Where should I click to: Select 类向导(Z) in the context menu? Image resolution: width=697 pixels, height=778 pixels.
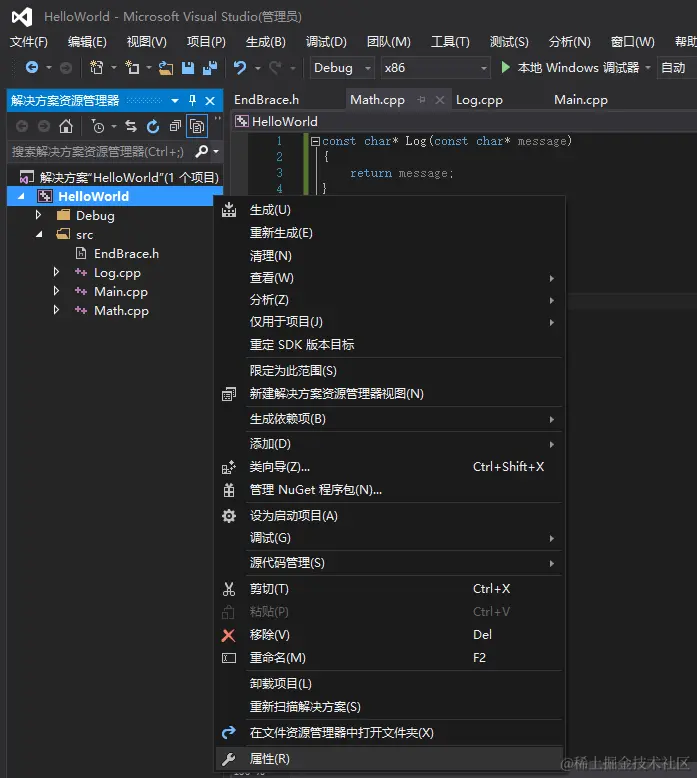[x=389, y=466]
